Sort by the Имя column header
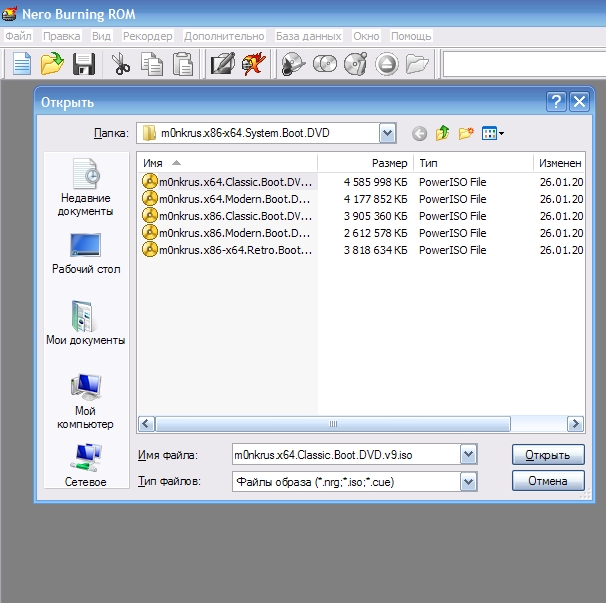 click(228, 163)
